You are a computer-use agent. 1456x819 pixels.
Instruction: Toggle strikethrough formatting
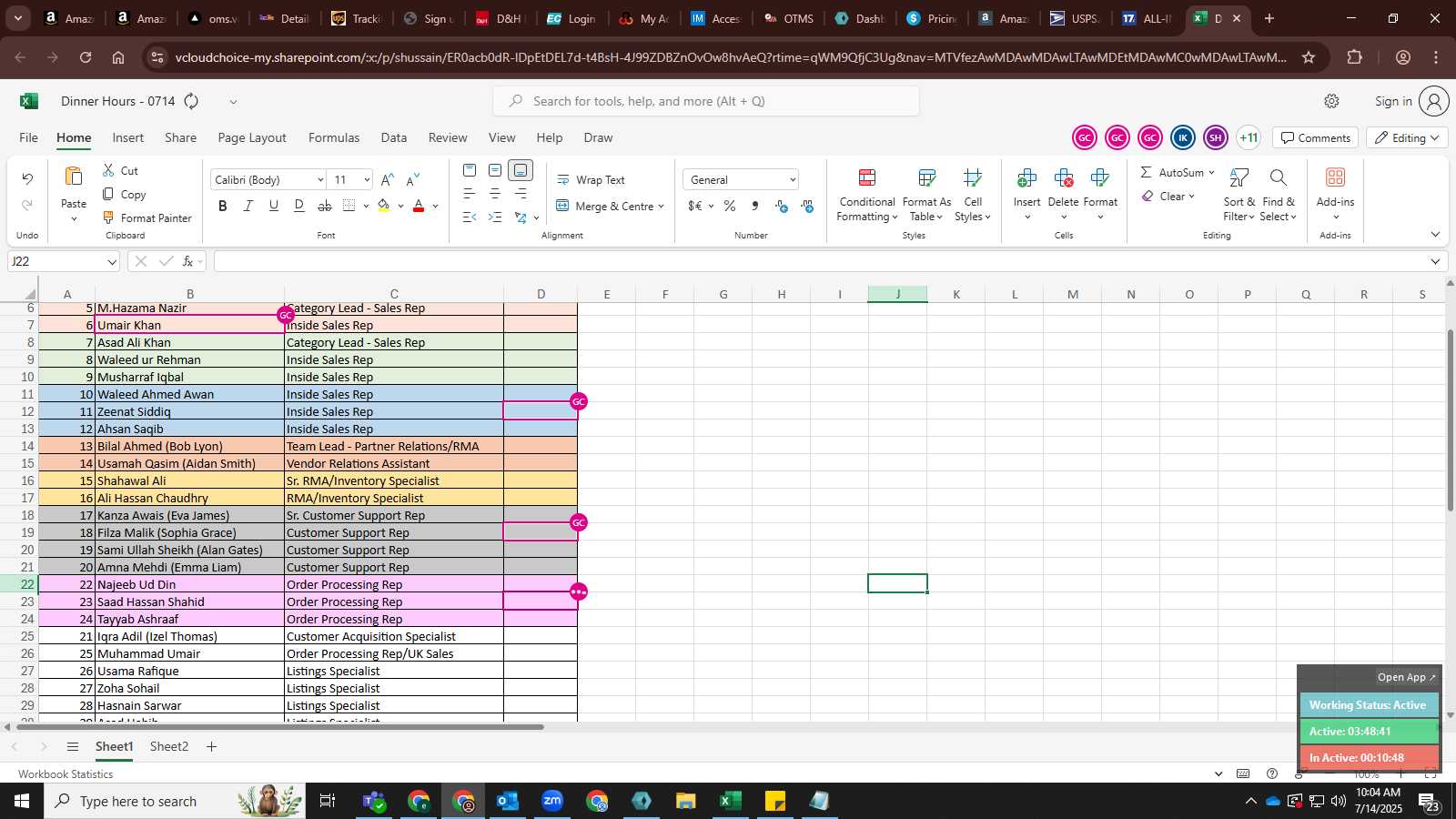coord(325,206)
